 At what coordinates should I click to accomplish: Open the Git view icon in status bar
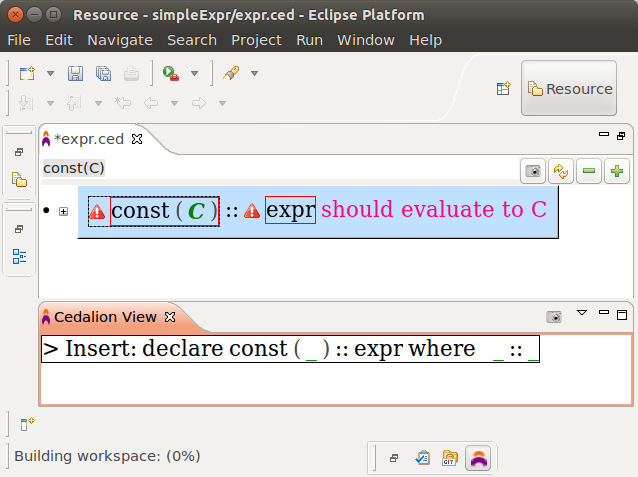point(450,457)
